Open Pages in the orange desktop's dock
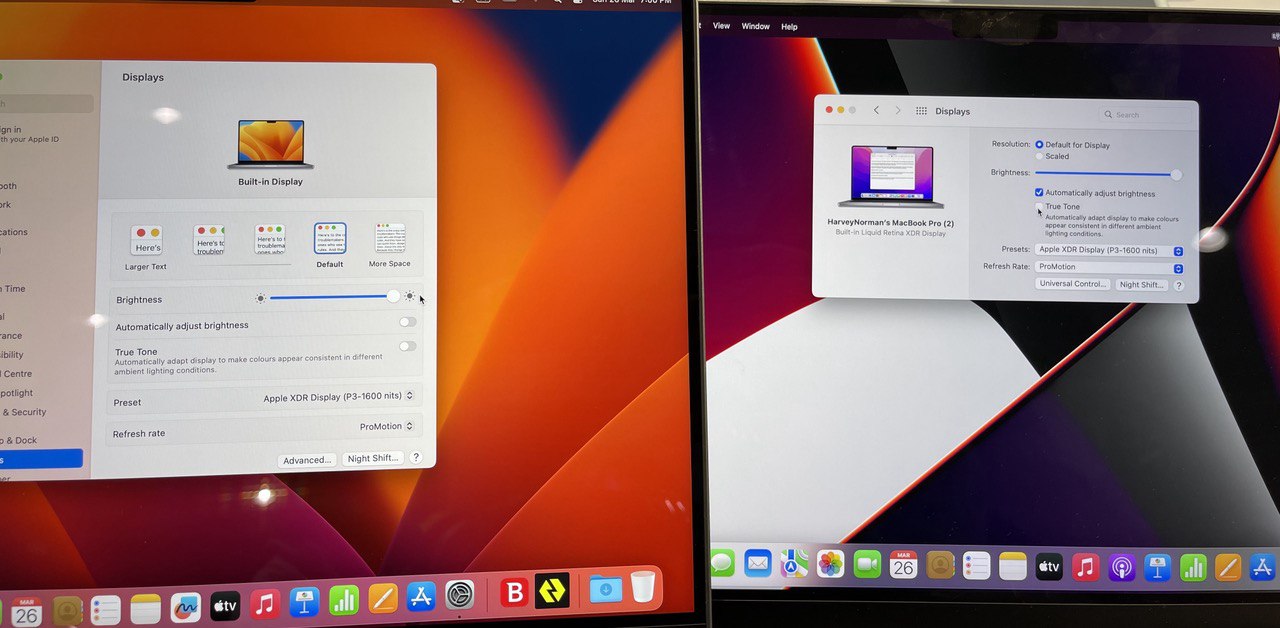Image resolution: width=1280 pixels, height=628 pixels. (383, 598)
